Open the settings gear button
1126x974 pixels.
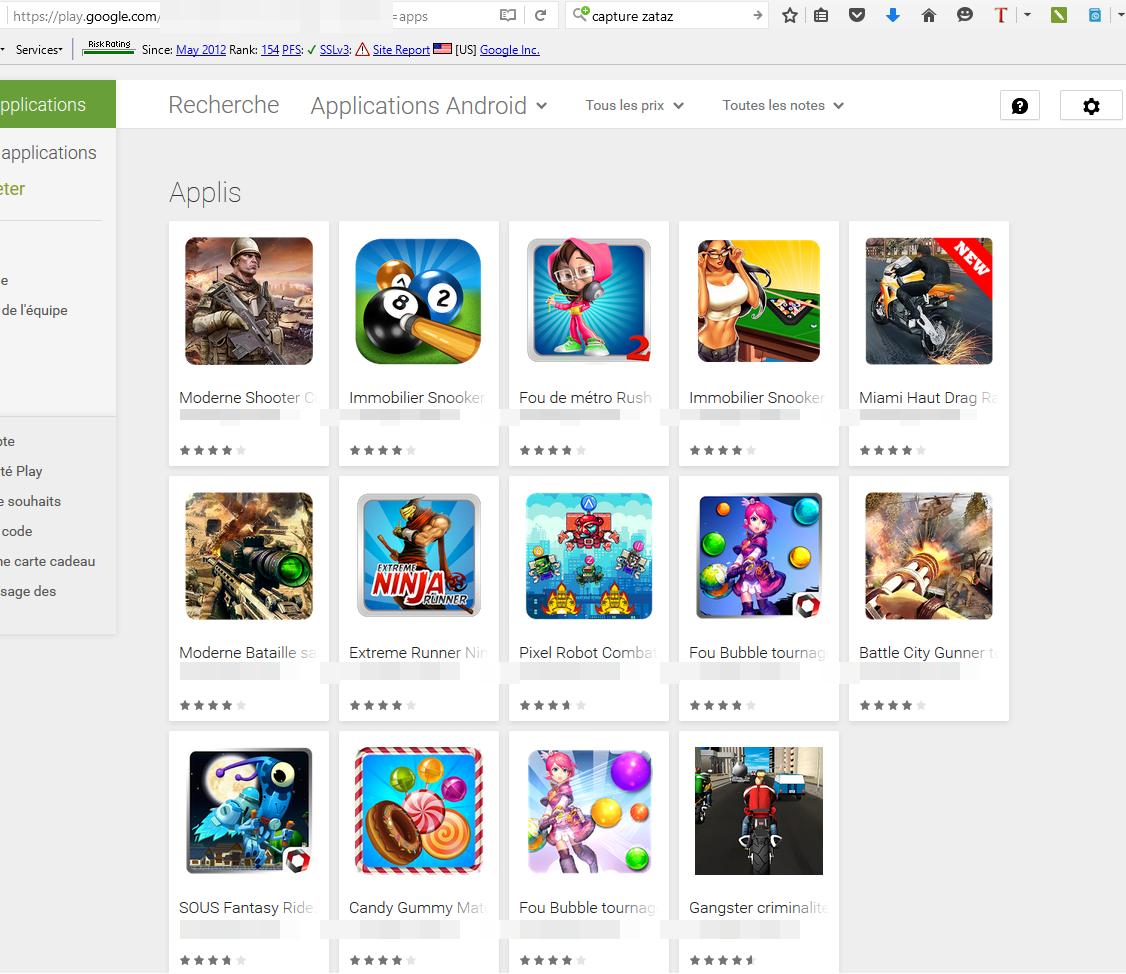point(1091,106)
